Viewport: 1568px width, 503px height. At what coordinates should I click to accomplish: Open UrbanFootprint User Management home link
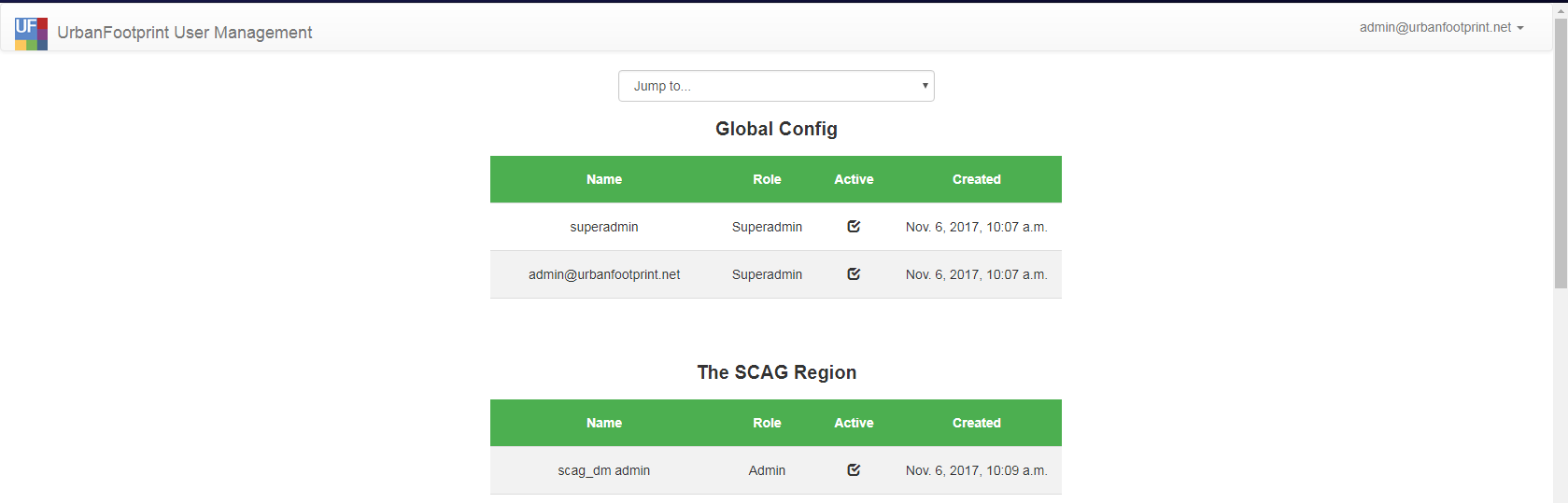pyautogui.click(x=184, y=33)
